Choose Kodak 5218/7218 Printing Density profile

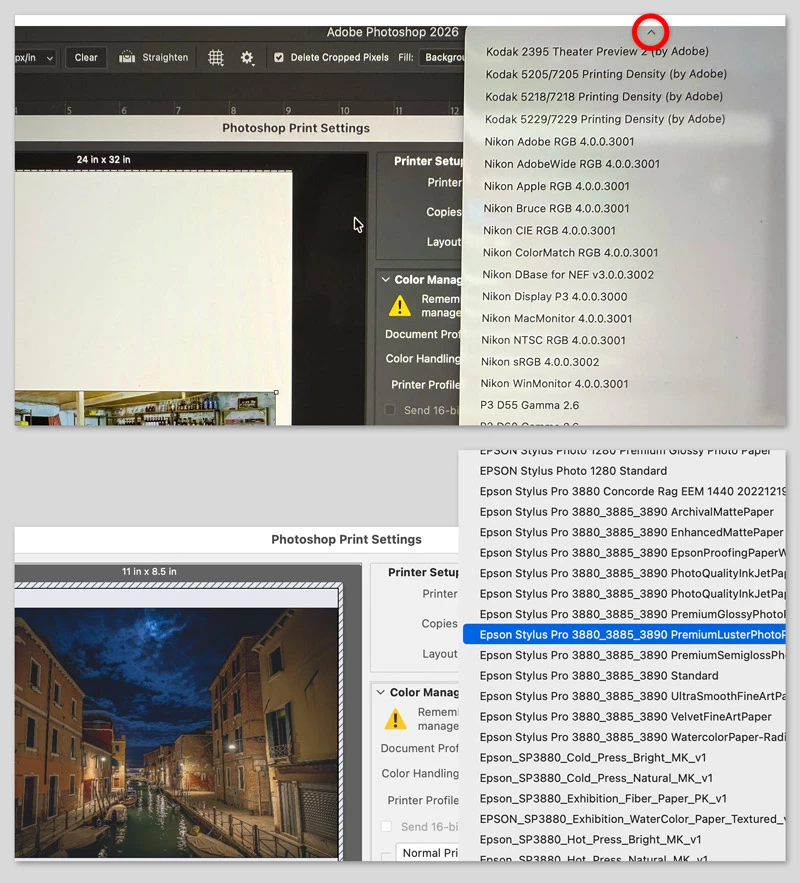point(604,96)
